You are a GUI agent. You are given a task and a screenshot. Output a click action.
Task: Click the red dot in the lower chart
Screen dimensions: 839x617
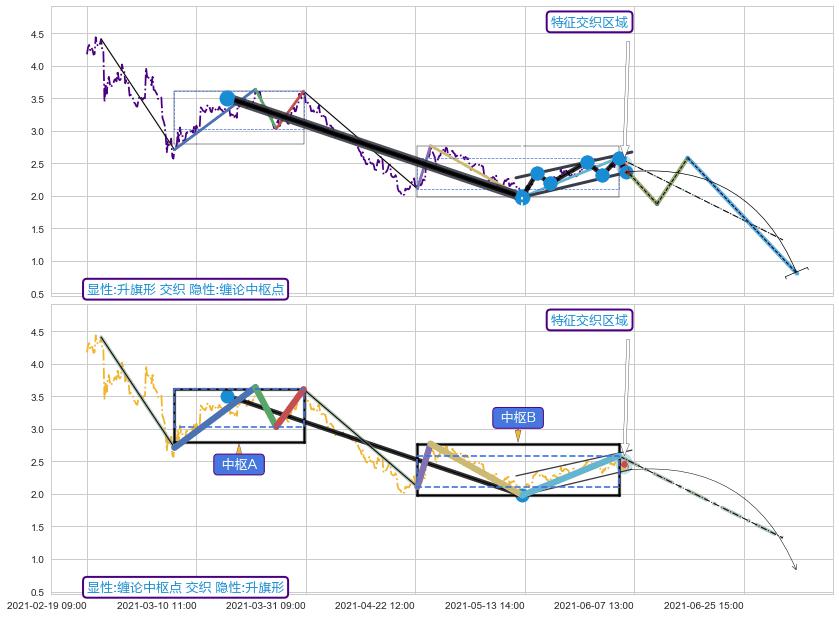click(x=624, y=464)
